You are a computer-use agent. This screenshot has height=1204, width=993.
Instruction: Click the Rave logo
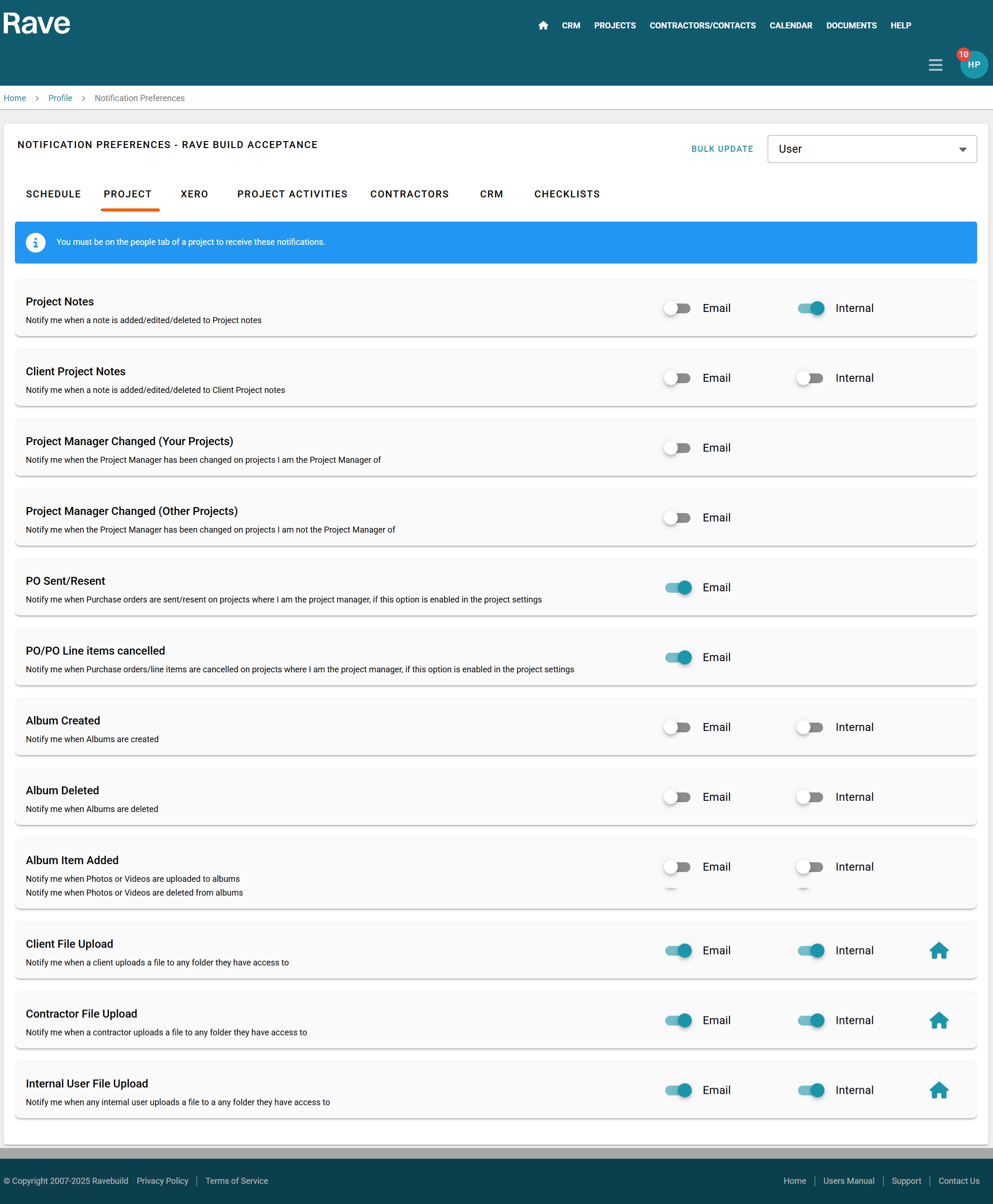point(37,23)
